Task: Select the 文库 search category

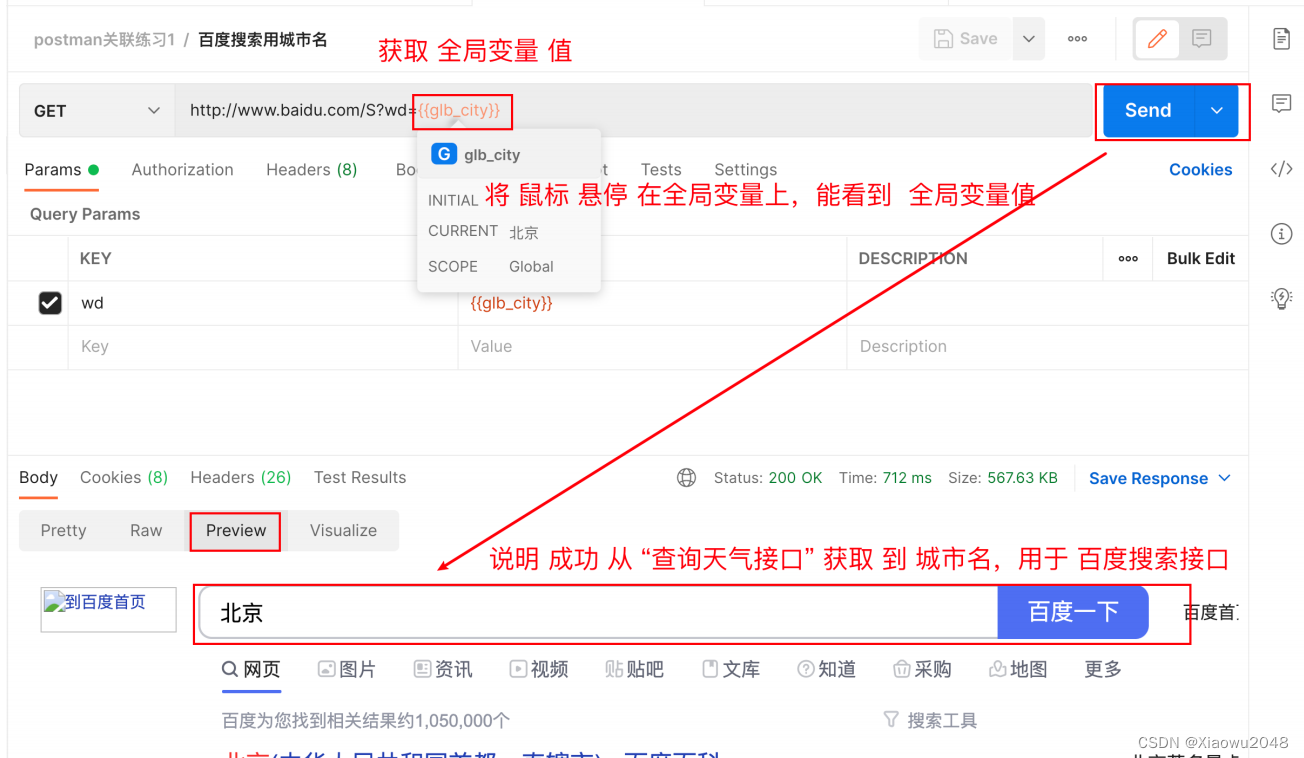Action: click(731, 670)
